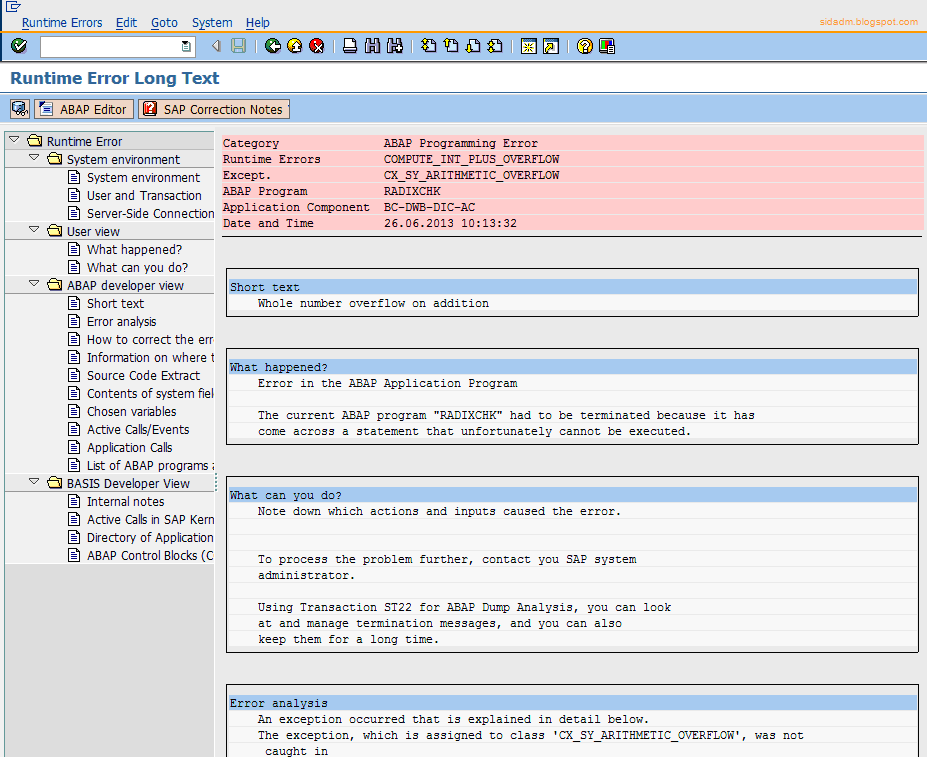Click COMPUTE_INT_PLUS_OVERFLOW runtime error text
The height and width of the screenshot is (757, 927).
[471, 159]
